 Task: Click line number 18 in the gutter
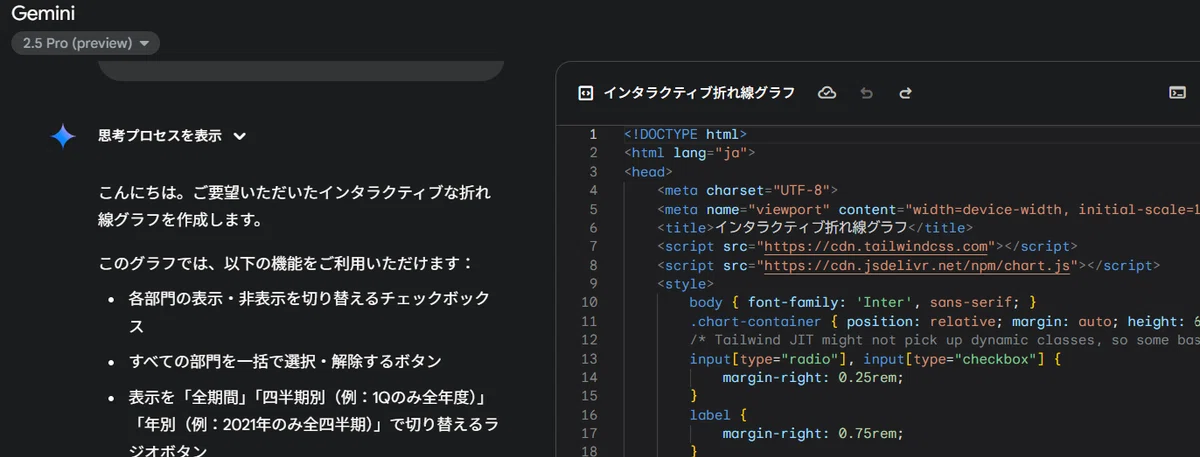click(x=589, y=451)
